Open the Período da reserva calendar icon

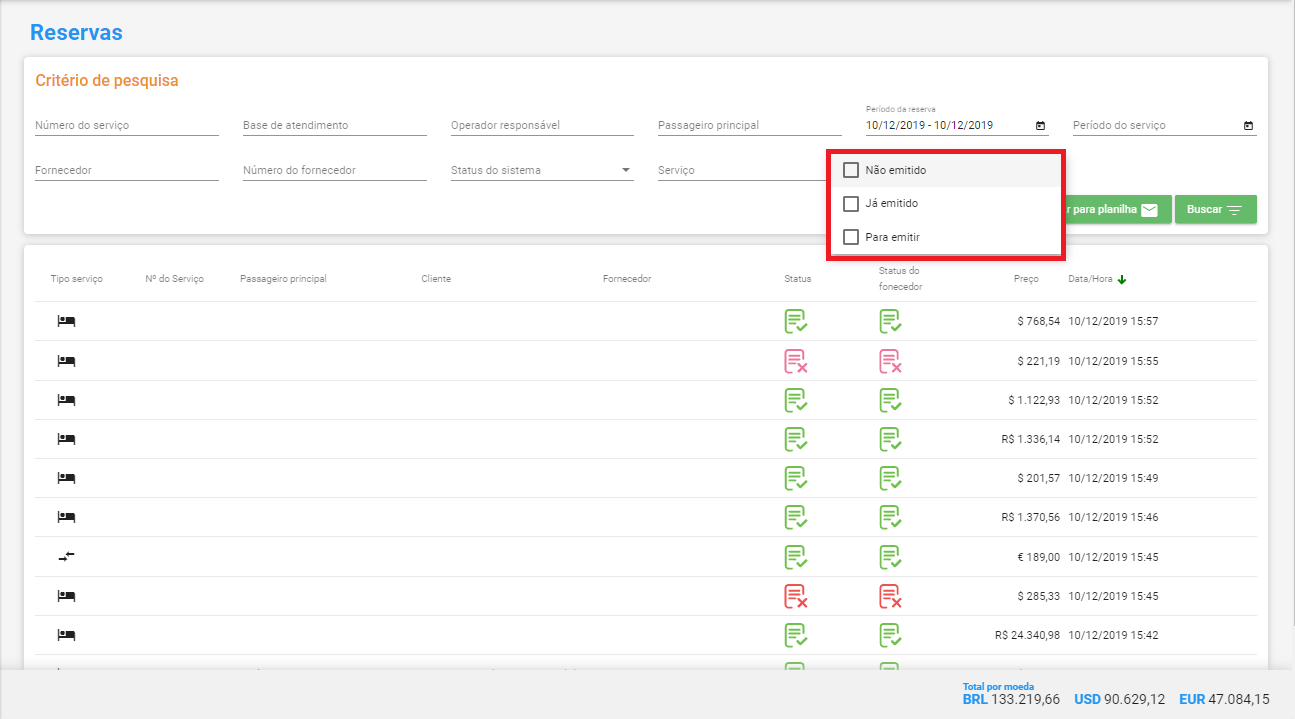pos(1040,126)
